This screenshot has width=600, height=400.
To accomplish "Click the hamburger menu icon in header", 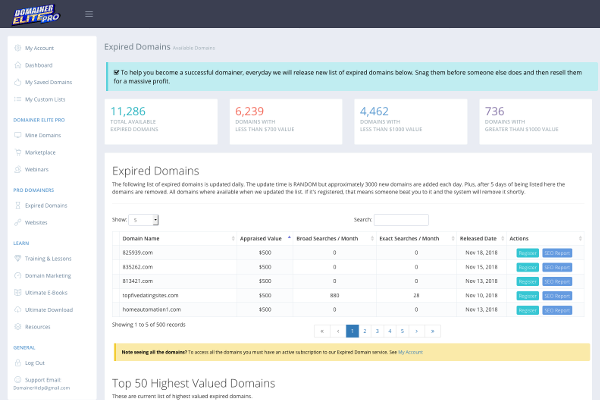I will (89, 14).
